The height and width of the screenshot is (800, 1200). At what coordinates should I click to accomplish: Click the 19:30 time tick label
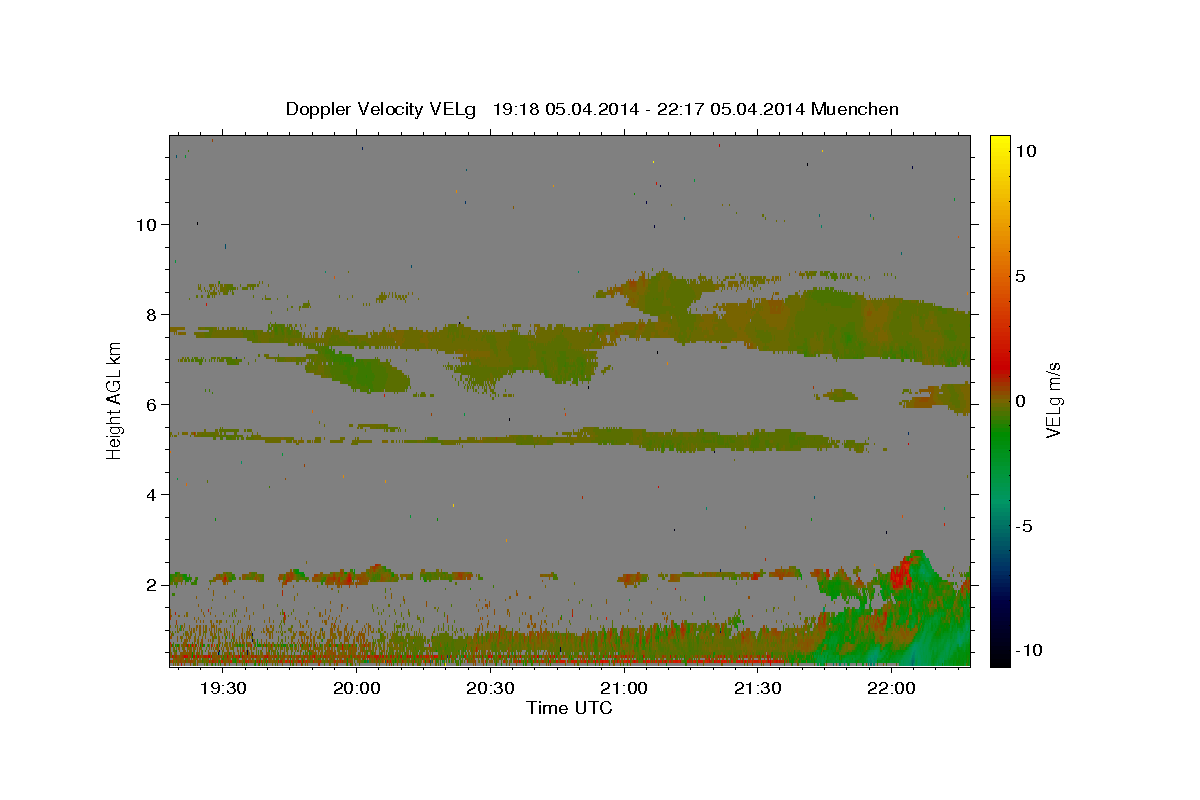[x=223, y=689]
